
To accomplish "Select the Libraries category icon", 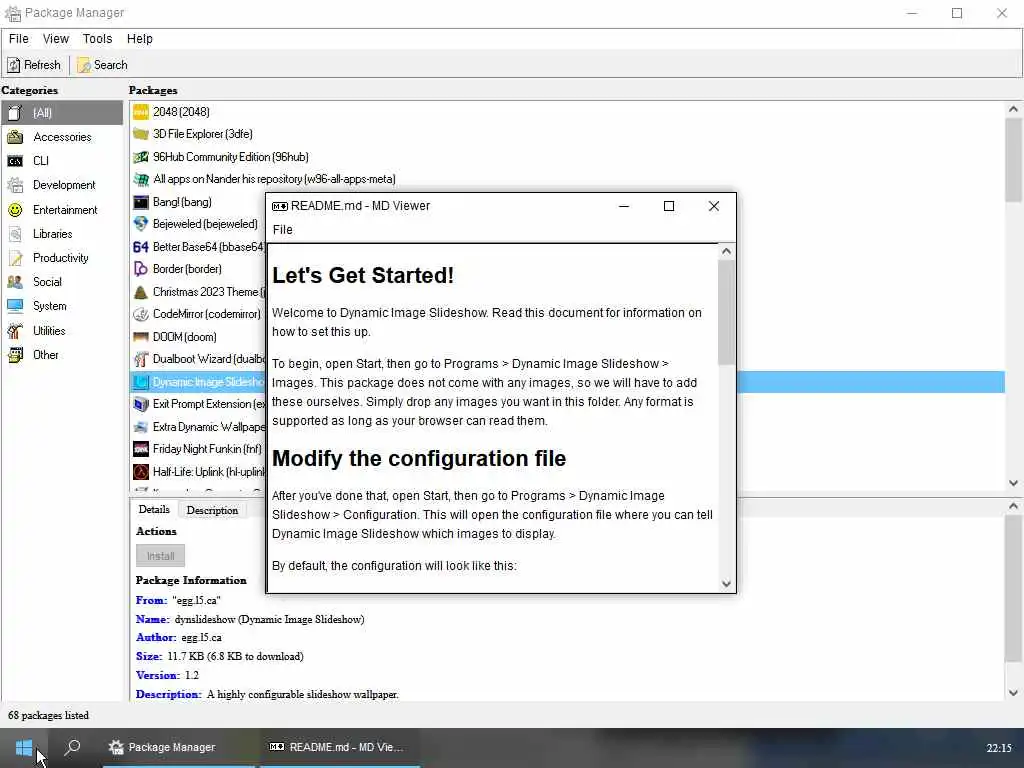I will tap(15, 234).
